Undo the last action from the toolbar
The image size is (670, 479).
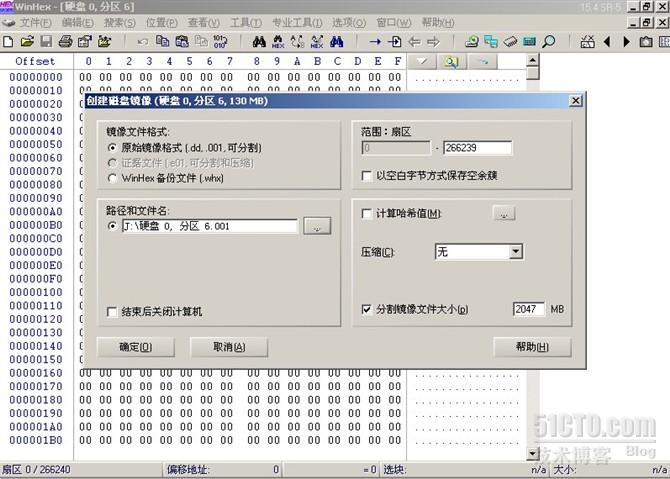pyautogui.click(x=143, y=41)
